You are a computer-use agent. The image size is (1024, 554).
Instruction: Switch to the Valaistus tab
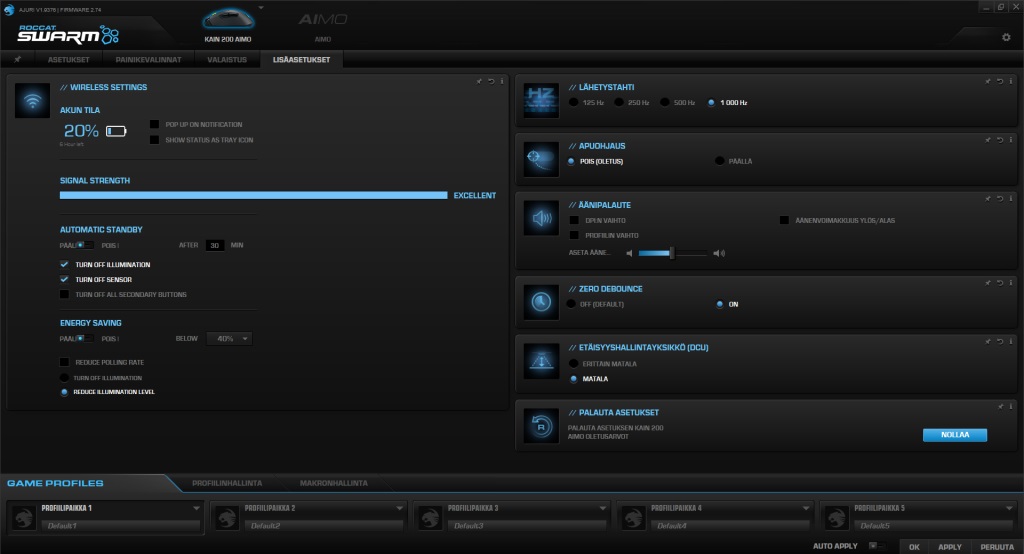point(229,60)
